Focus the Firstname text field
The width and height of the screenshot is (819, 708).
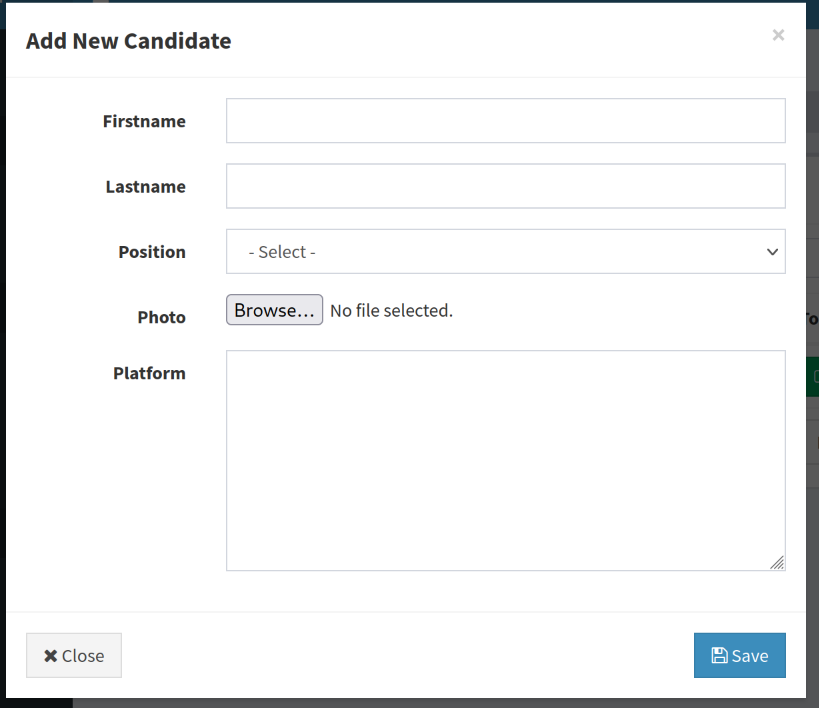point(505,121)
